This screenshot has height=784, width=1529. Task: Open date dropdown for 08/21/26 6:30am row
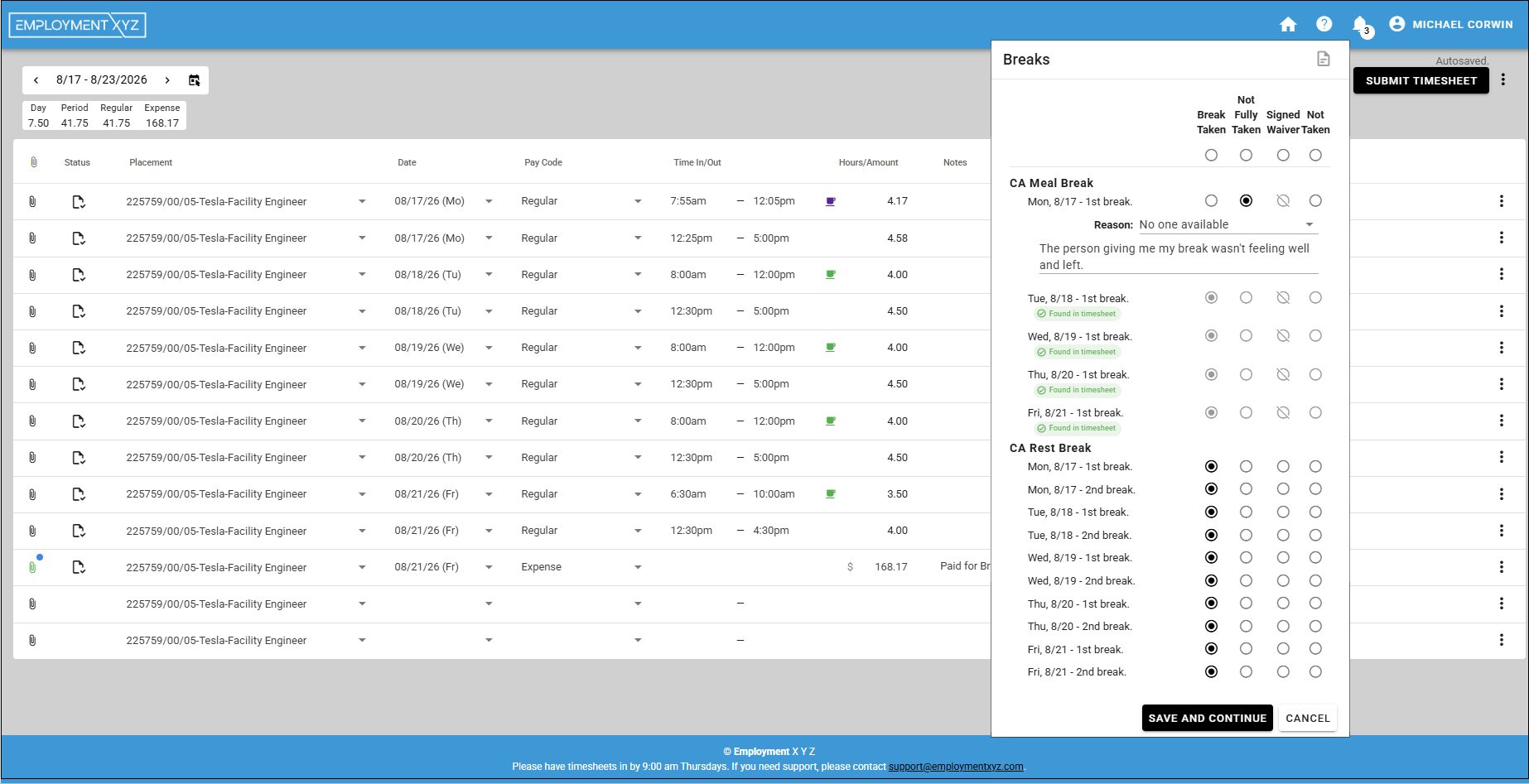489,494
